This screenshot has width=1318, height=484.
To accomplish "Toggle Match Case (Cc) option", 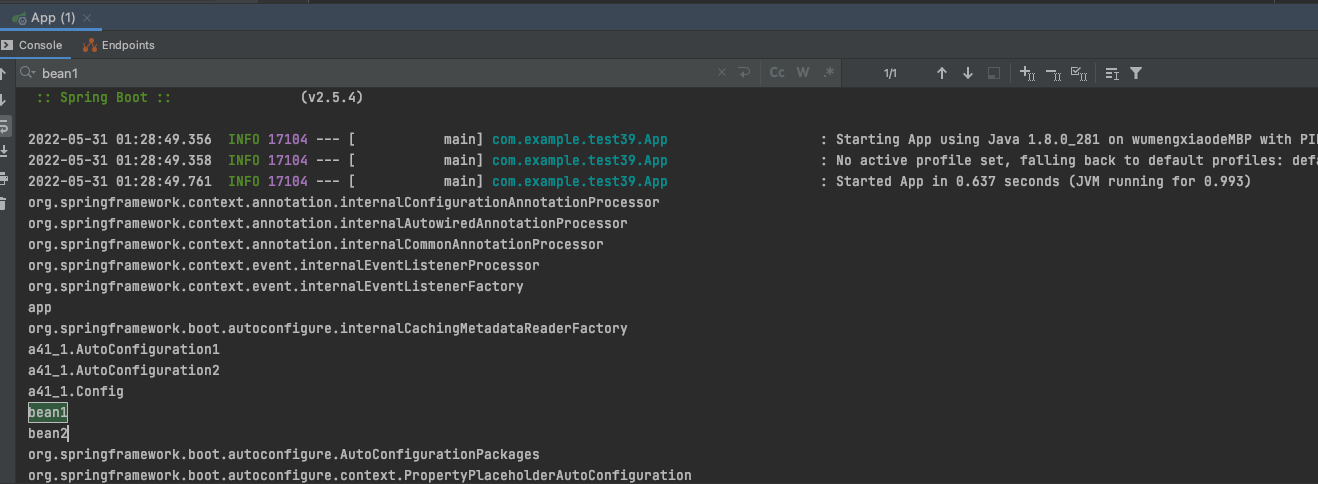I will (777, 73).
